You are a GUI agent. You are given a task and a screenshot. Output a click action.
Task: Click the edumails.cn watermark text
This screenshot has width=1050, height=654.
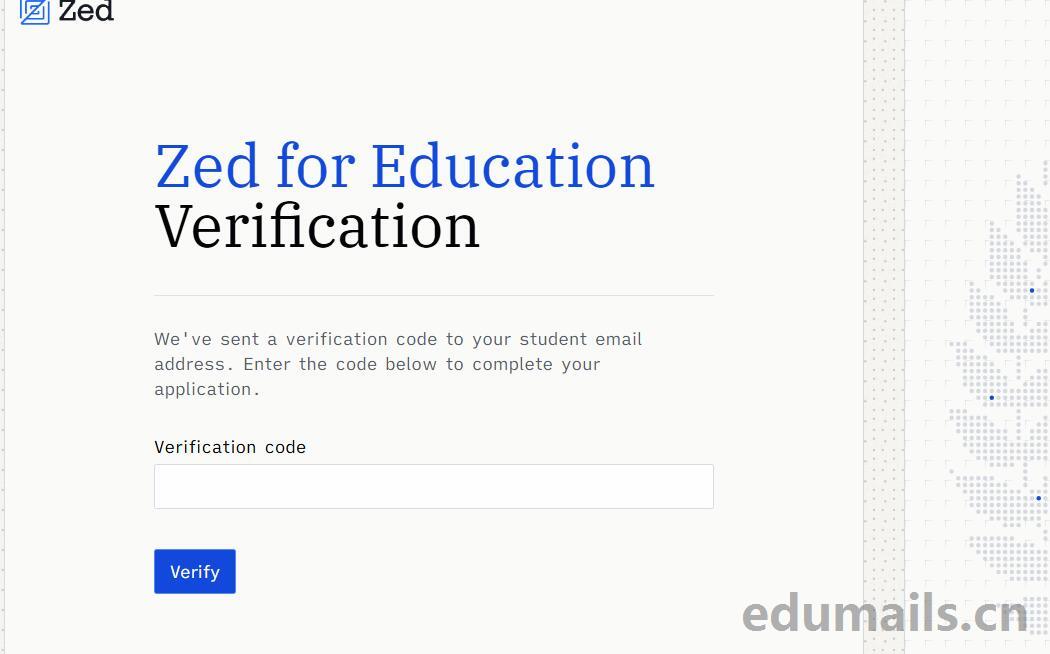click(884, 613)
